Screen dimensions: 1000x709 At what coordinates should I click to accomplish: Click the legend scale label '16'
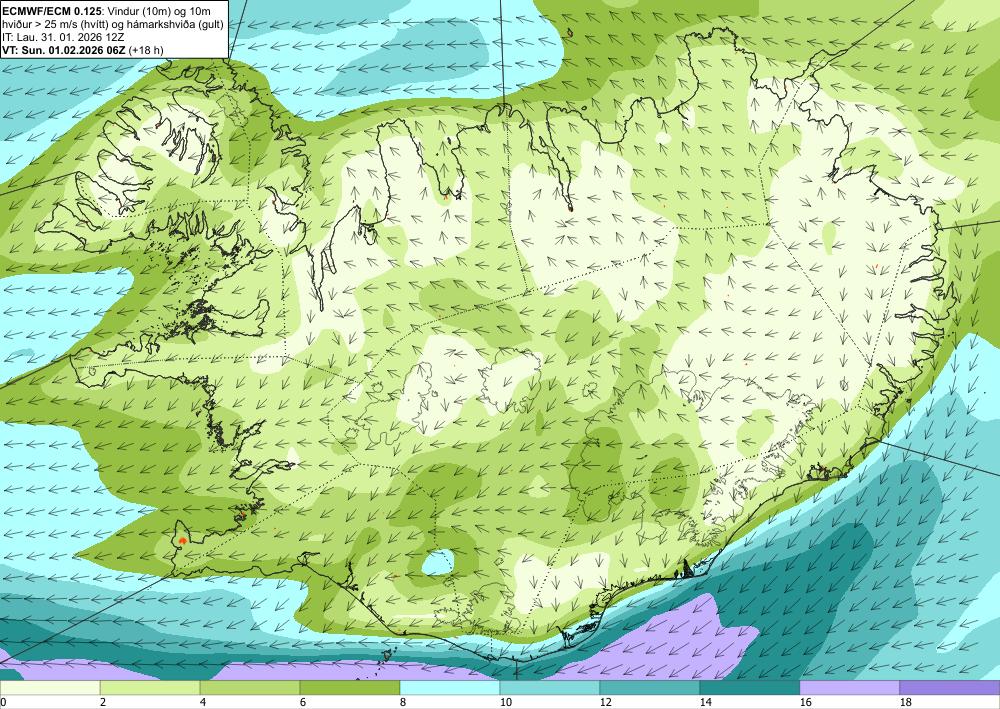pyautogui.click(x=805, y=702)
